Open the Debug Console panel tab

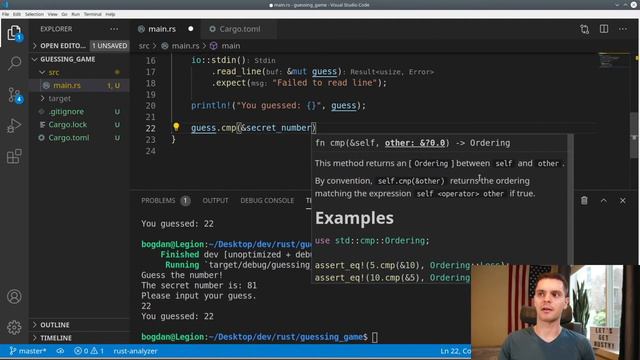(267, 200)
